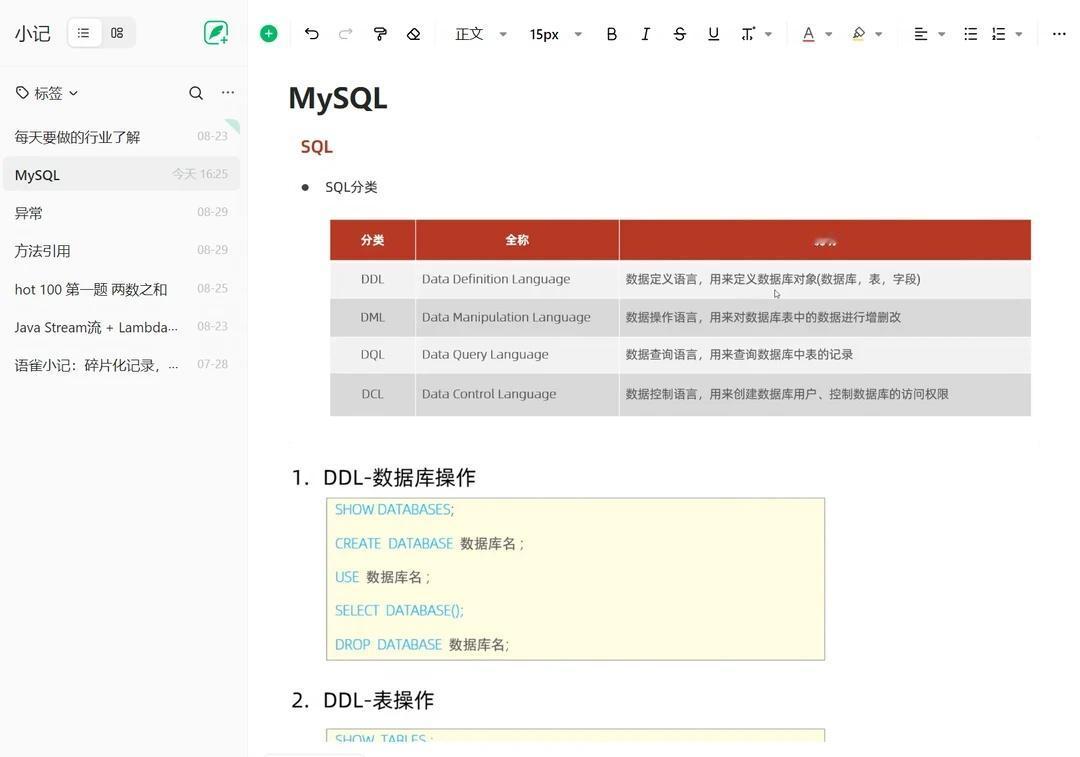Click the USE 数据库名 code line
This screenshot has width=1080, height=757.
382,577
